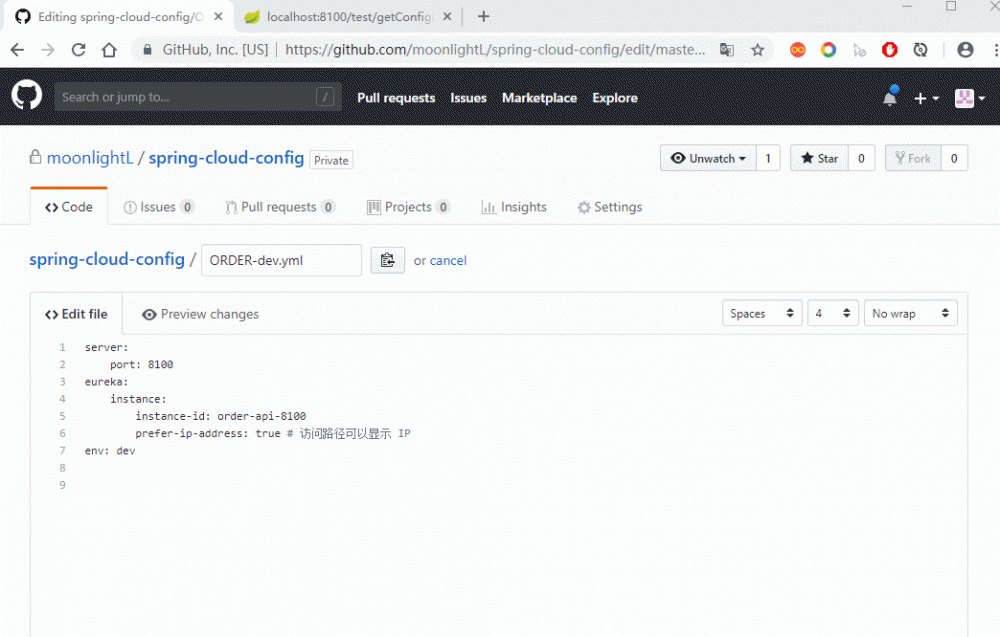Click the GitHub Octocat logo

click(x=26, y=96)
